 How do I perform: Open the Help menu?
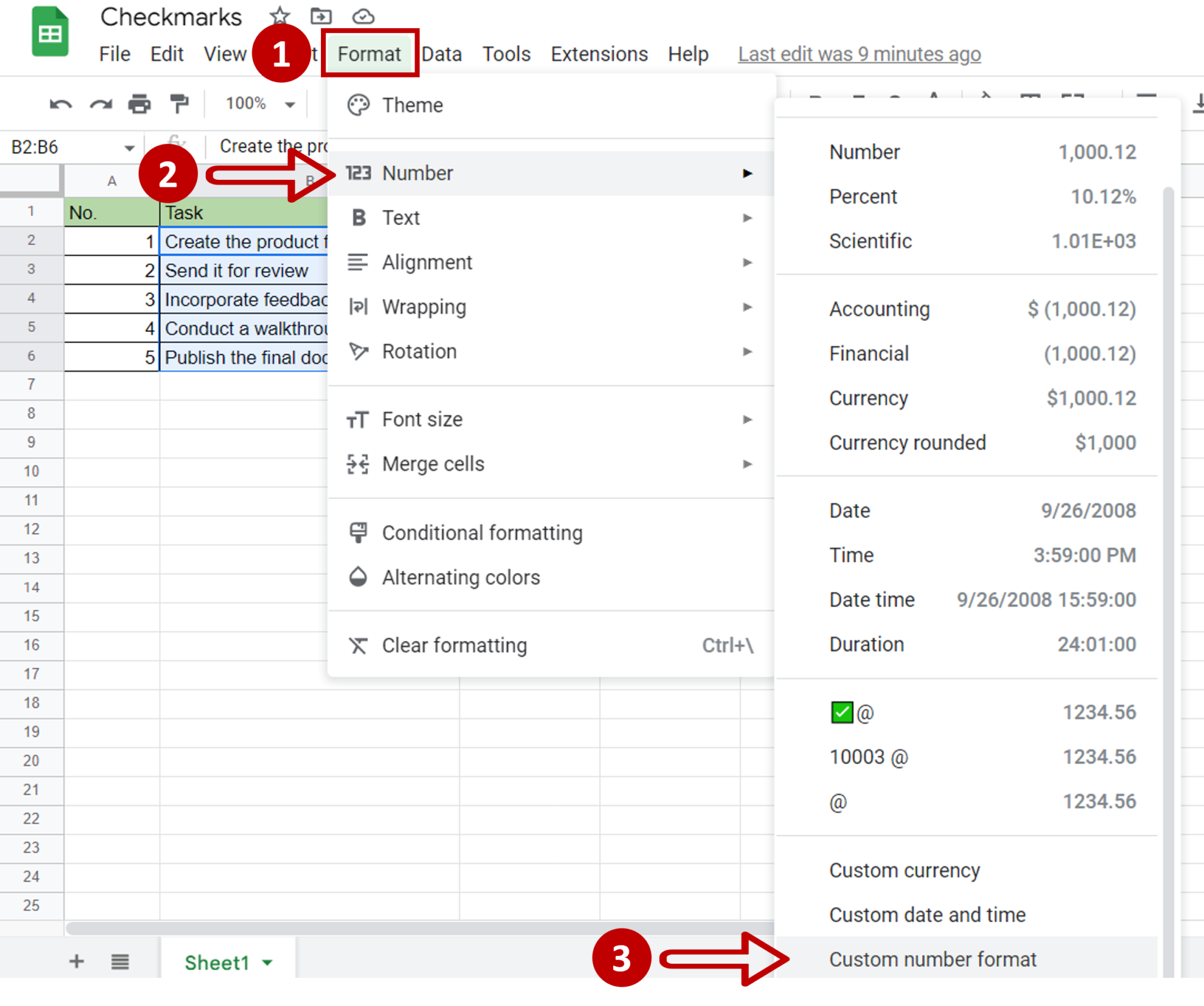[x=688, y=54]
